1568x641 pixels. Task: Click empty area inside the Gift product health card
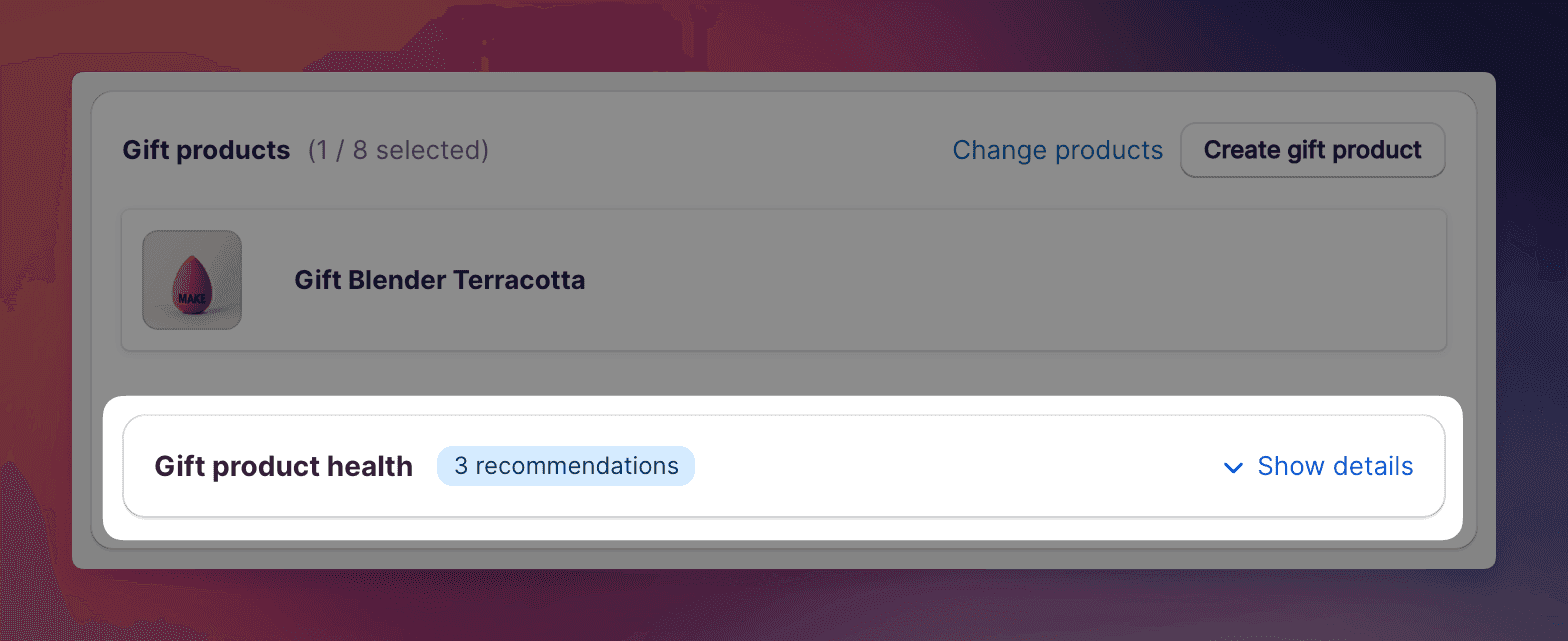(x=950, y=466)
